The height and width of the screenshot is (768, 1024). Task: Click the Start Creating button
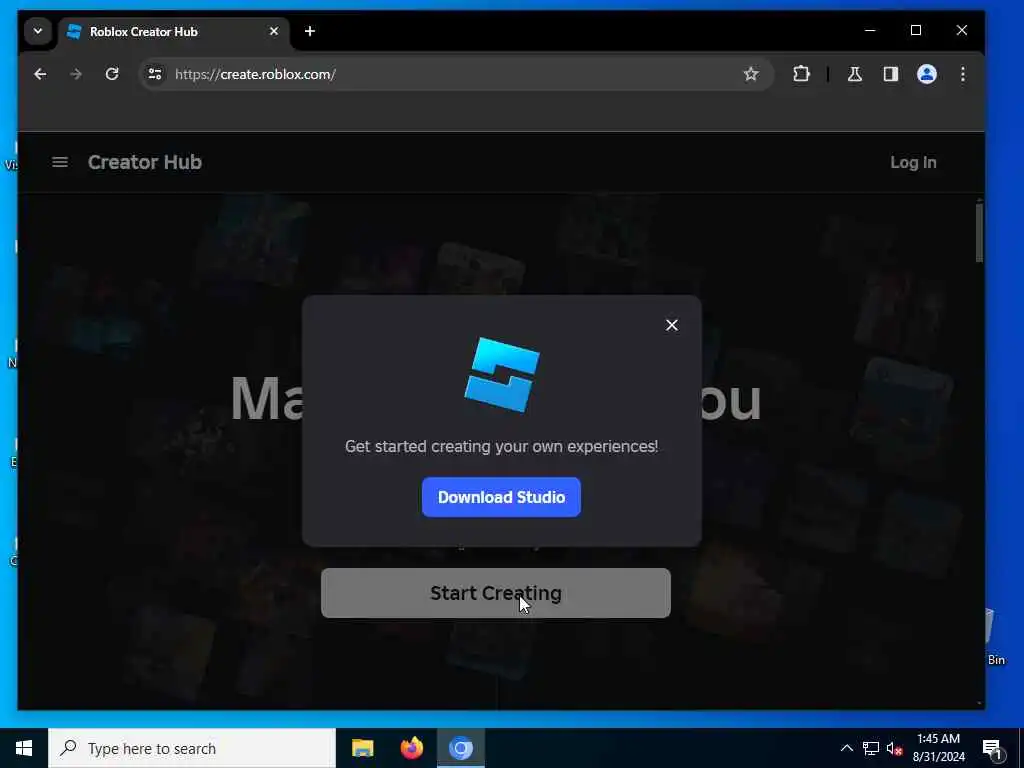(x=496, y=593)
